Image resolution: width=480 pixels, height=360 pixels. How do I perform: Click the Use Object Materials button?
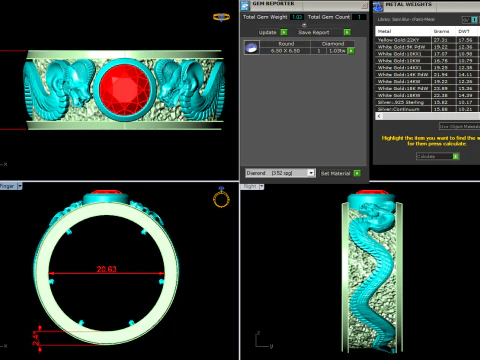coord(460,126)
